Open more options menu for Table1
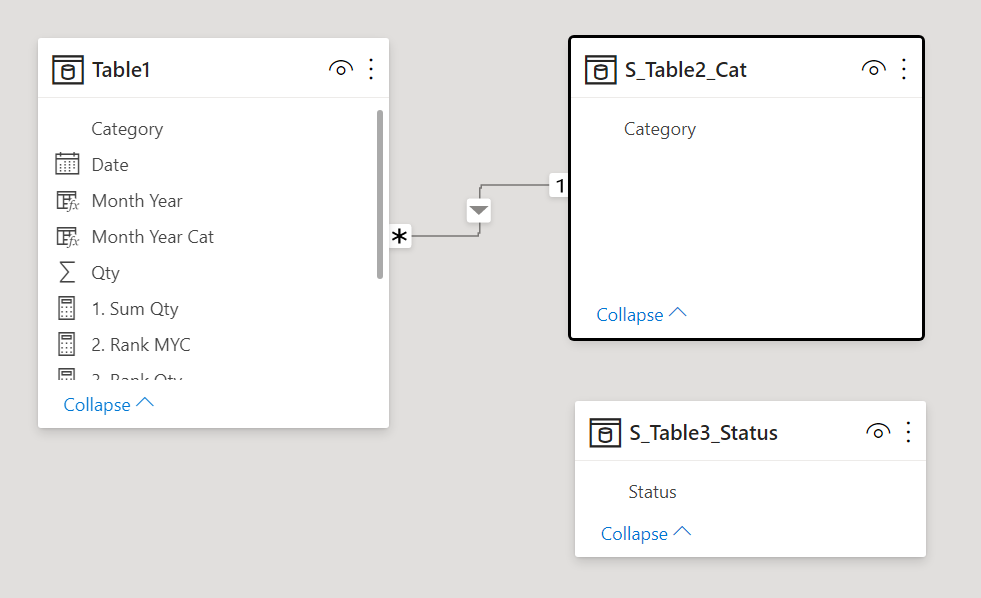The width and height of the screenshot is (981, 598). pyautogui.click(x=371, y=69)
